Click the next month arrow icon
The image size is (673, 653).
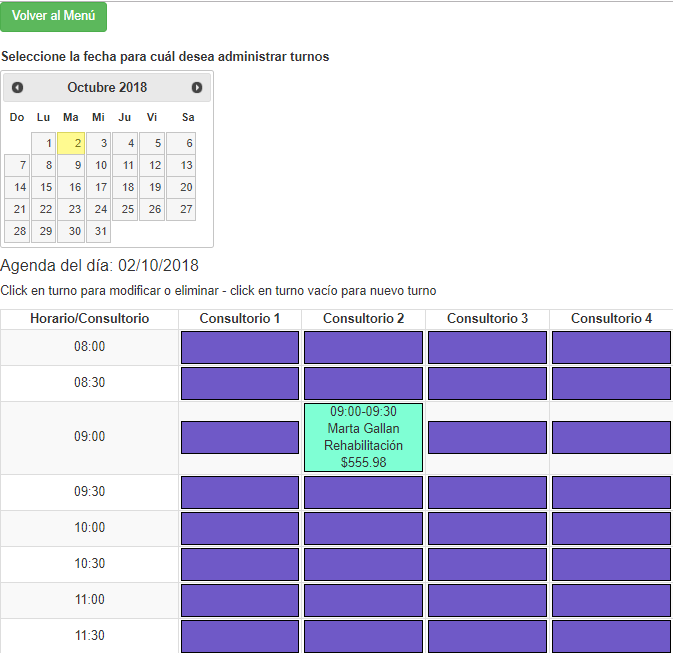197,88
